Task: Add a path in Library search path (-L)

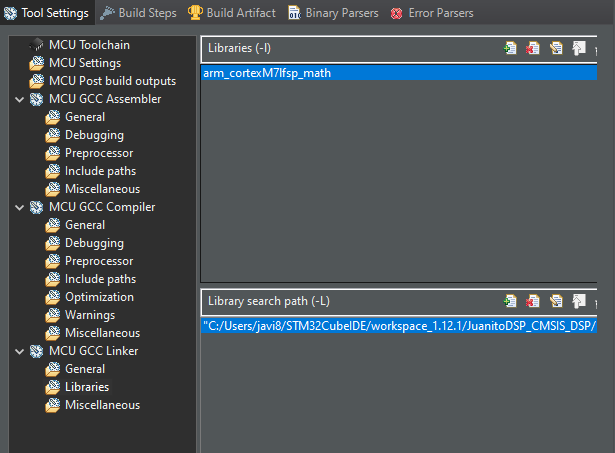Action: pos(510,301)
